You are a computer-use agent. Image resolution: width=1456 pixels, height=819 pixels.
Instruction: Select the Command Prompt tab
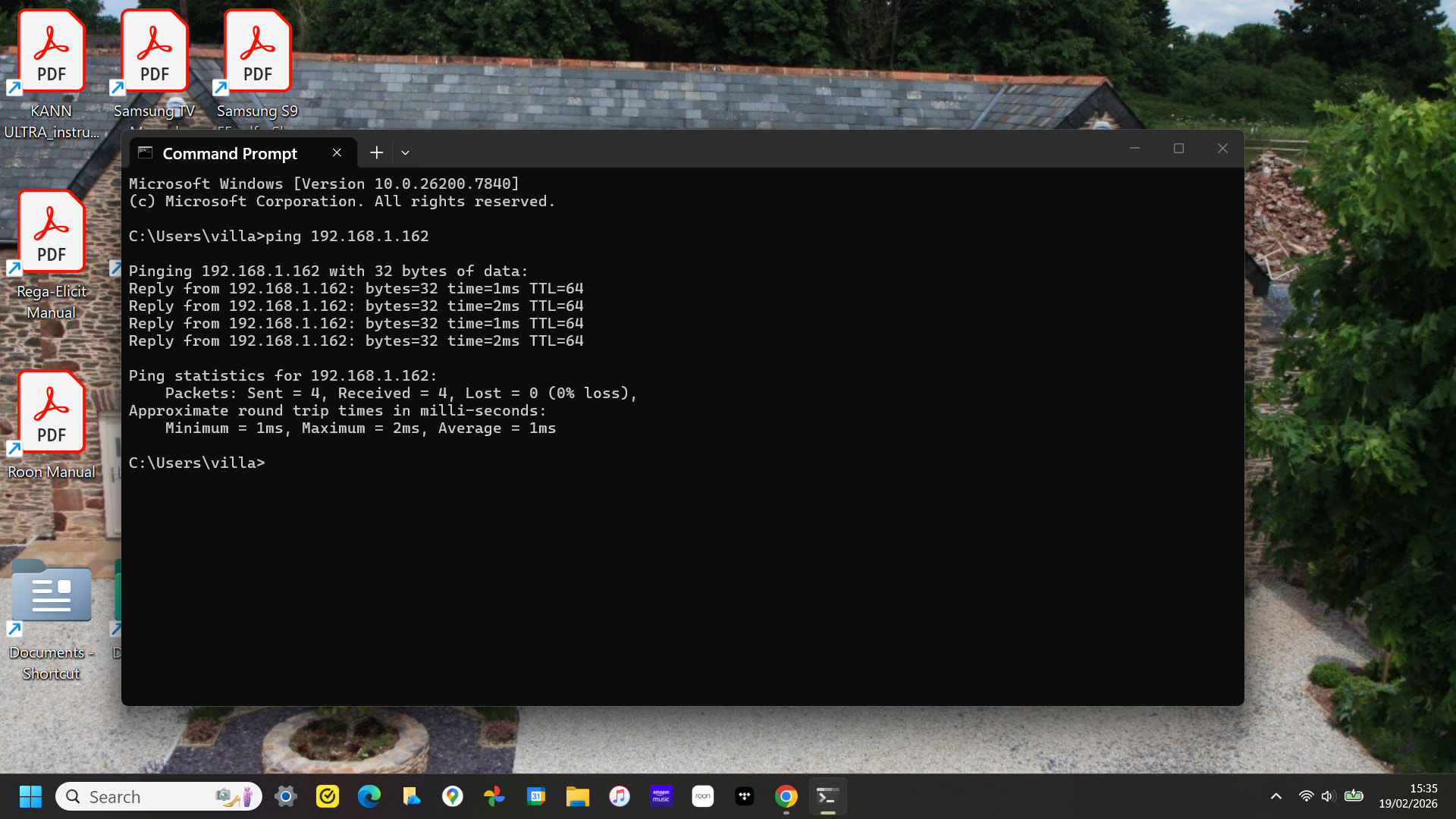pyautogui.click(x=230, y=153)
